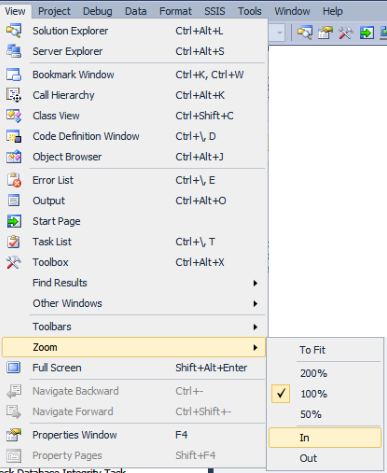Click the Bookmark Window icon

[x=14, y=75]
